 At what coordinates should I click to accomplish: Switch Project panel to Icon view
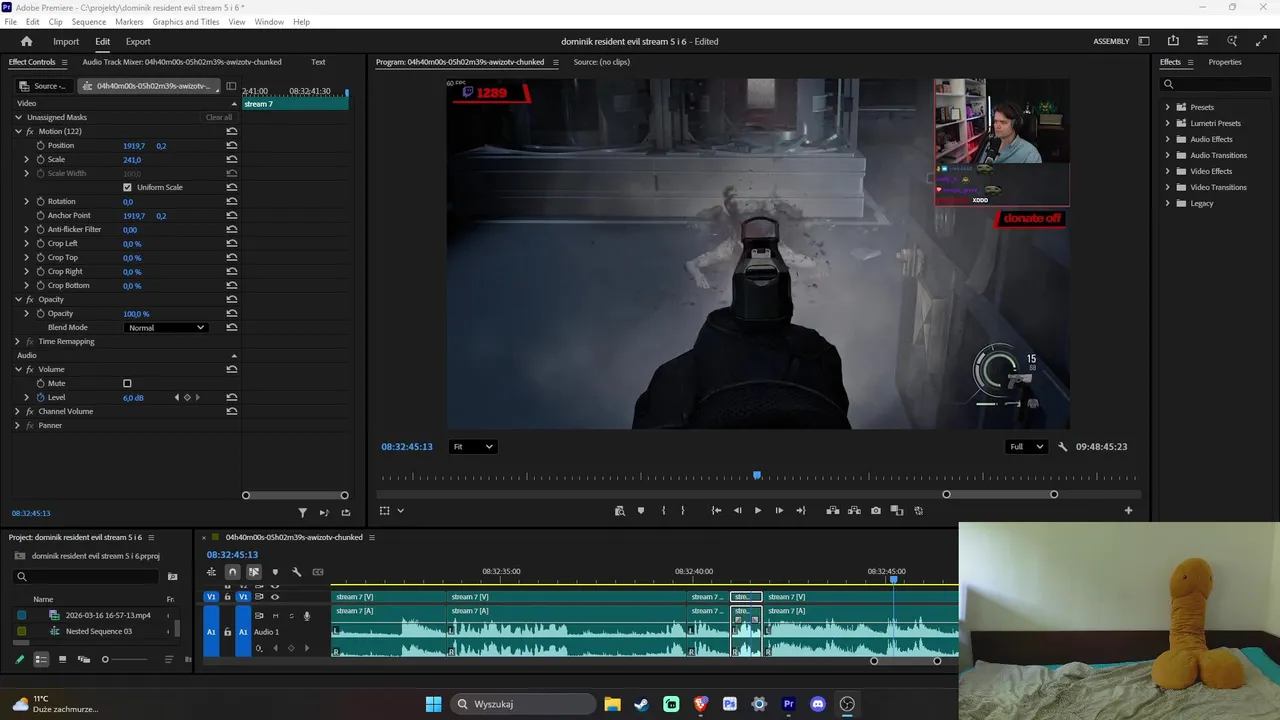pyautogui.click(x=62, y=659)
